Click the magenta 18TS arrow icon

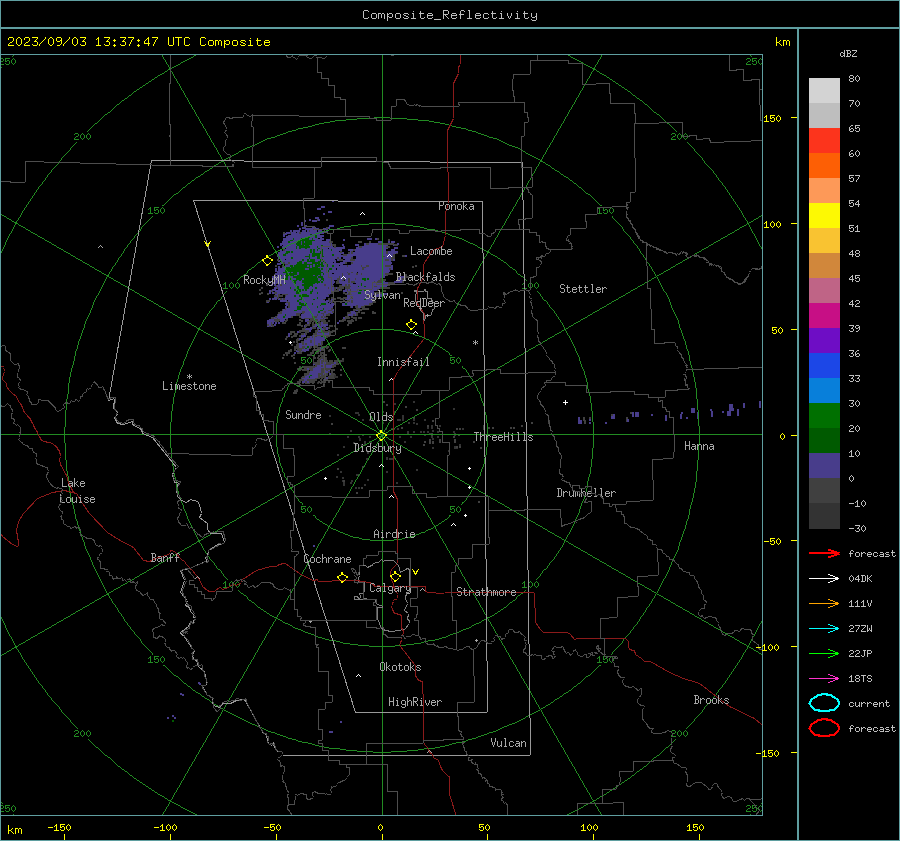(824, 679)
